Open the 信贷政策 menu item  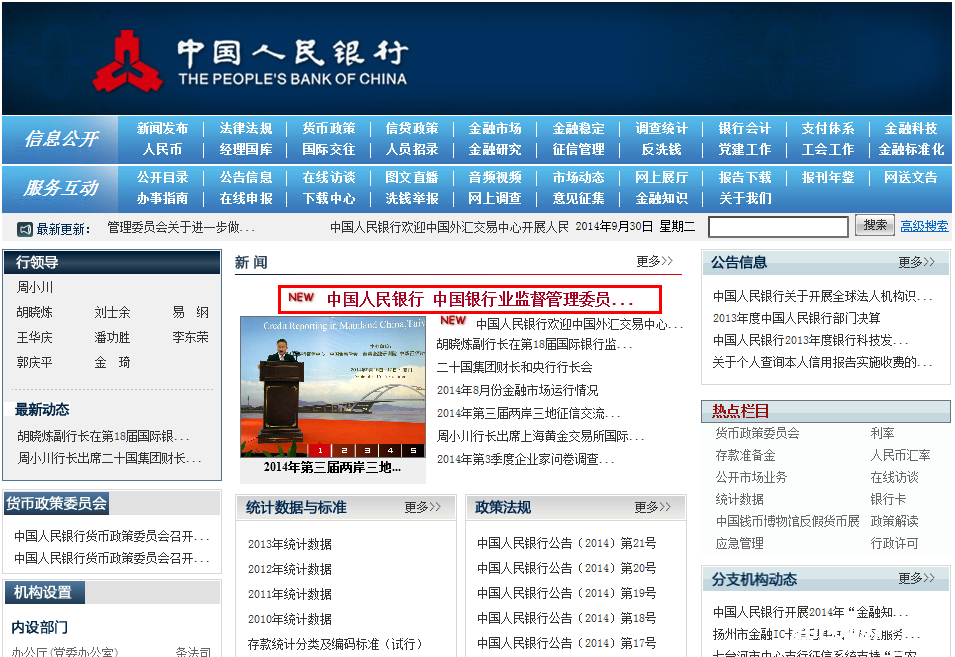click(x=412, y=128)
